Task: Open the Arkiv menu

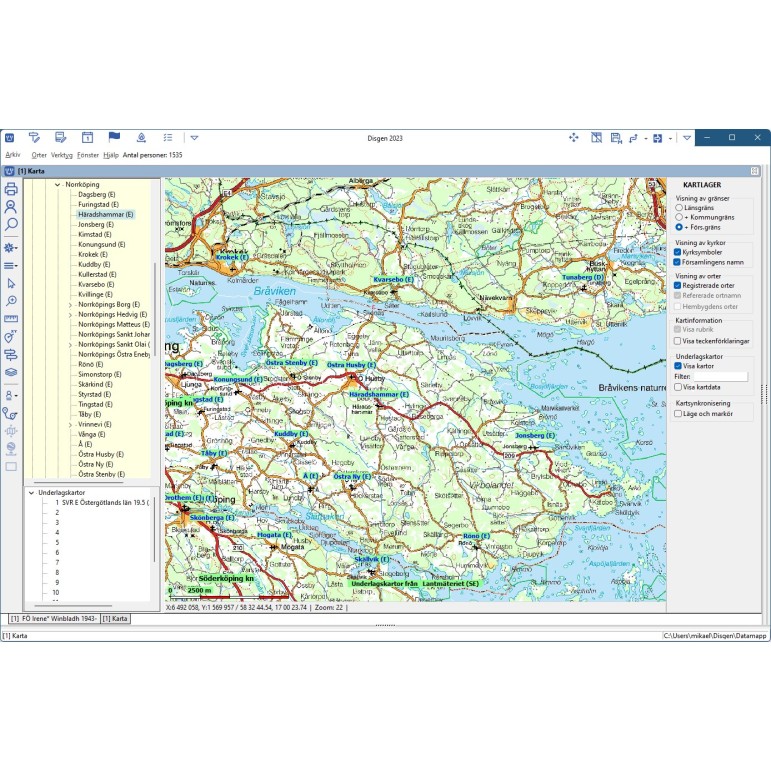Action: 13,155
